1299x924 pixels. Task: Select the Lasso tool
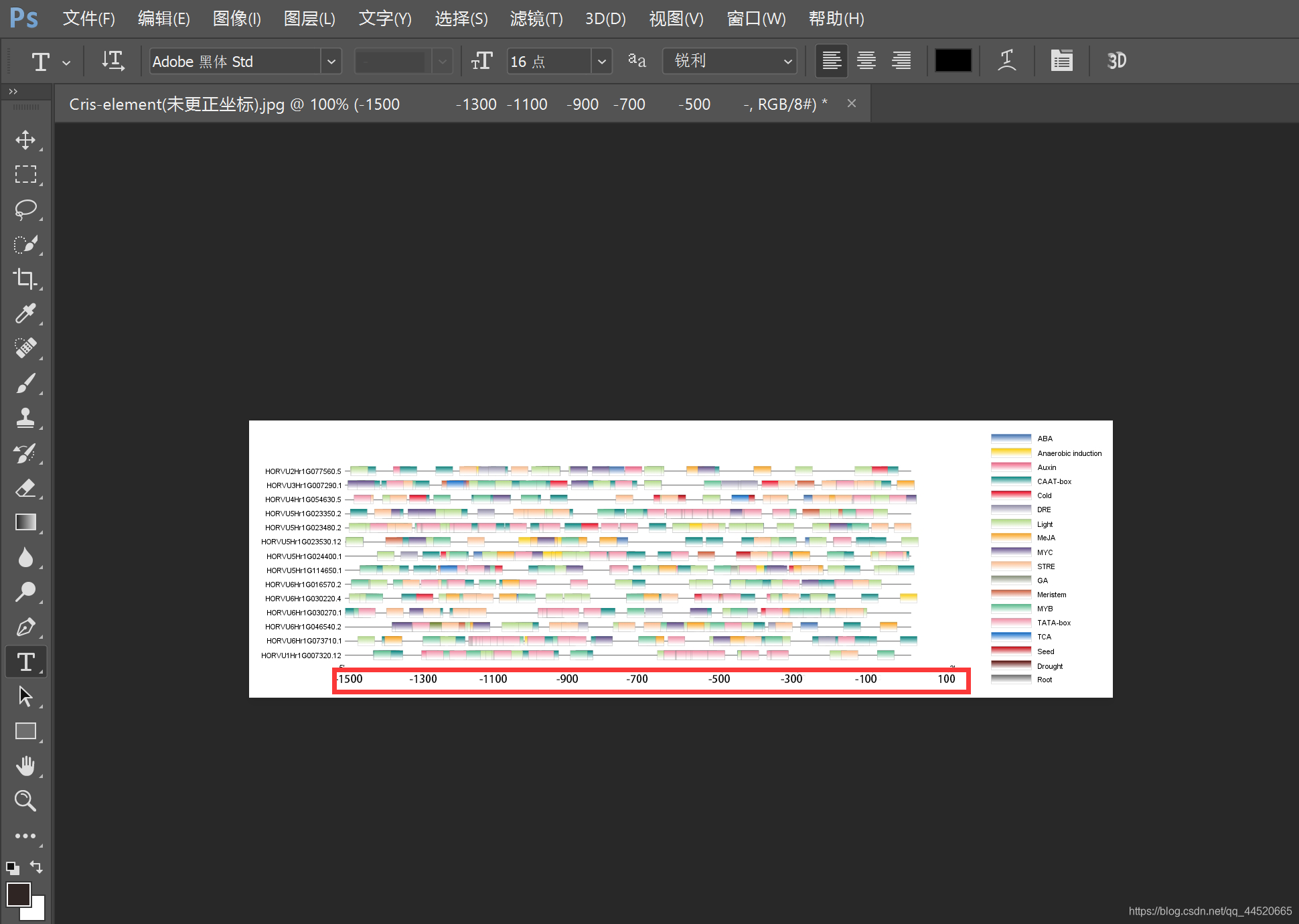(x=25, y=209)
